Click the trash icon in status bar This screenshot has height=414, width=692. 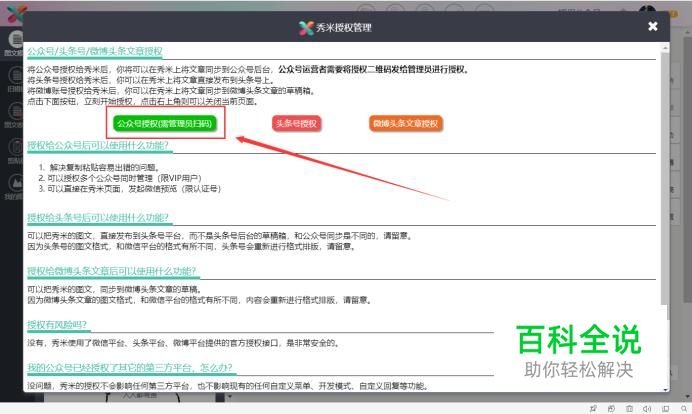(629, 409)
